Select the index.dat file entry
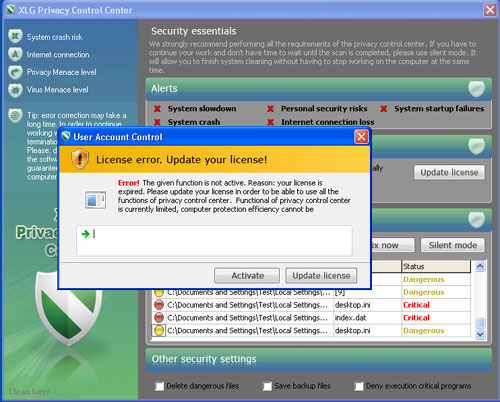 pos(350,318)
